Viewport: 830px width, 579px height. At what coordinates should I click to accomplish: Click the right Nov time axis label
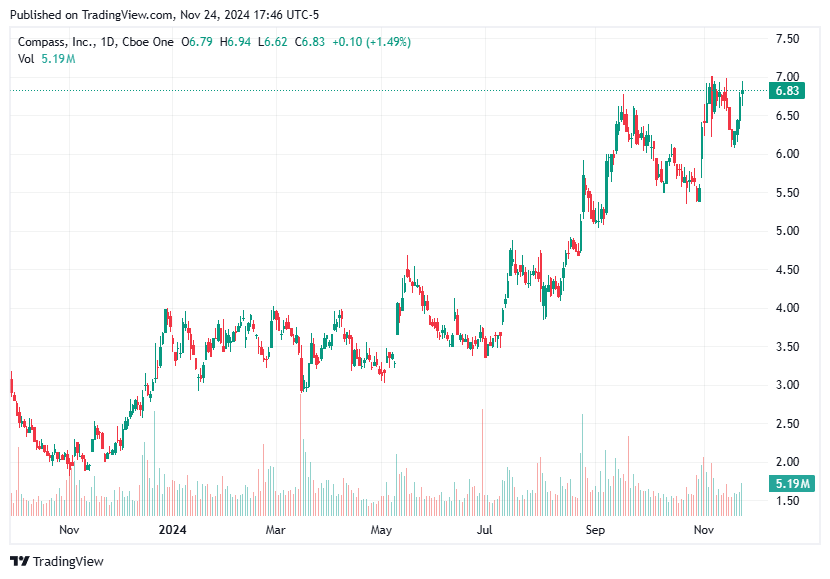703,530
